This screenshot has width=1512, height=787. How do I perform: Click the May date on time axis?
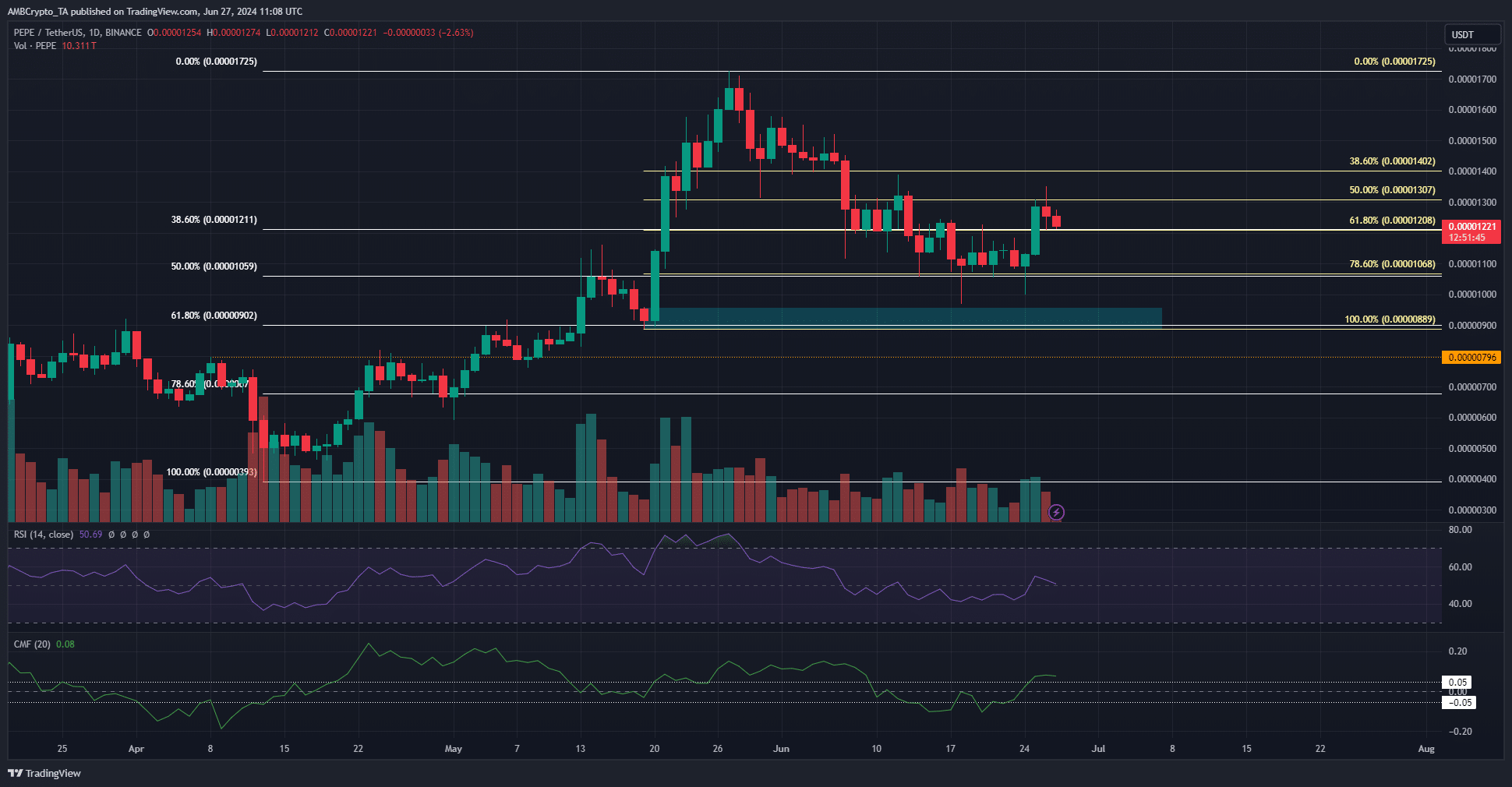pyautogui.click(x=453, y=749)
